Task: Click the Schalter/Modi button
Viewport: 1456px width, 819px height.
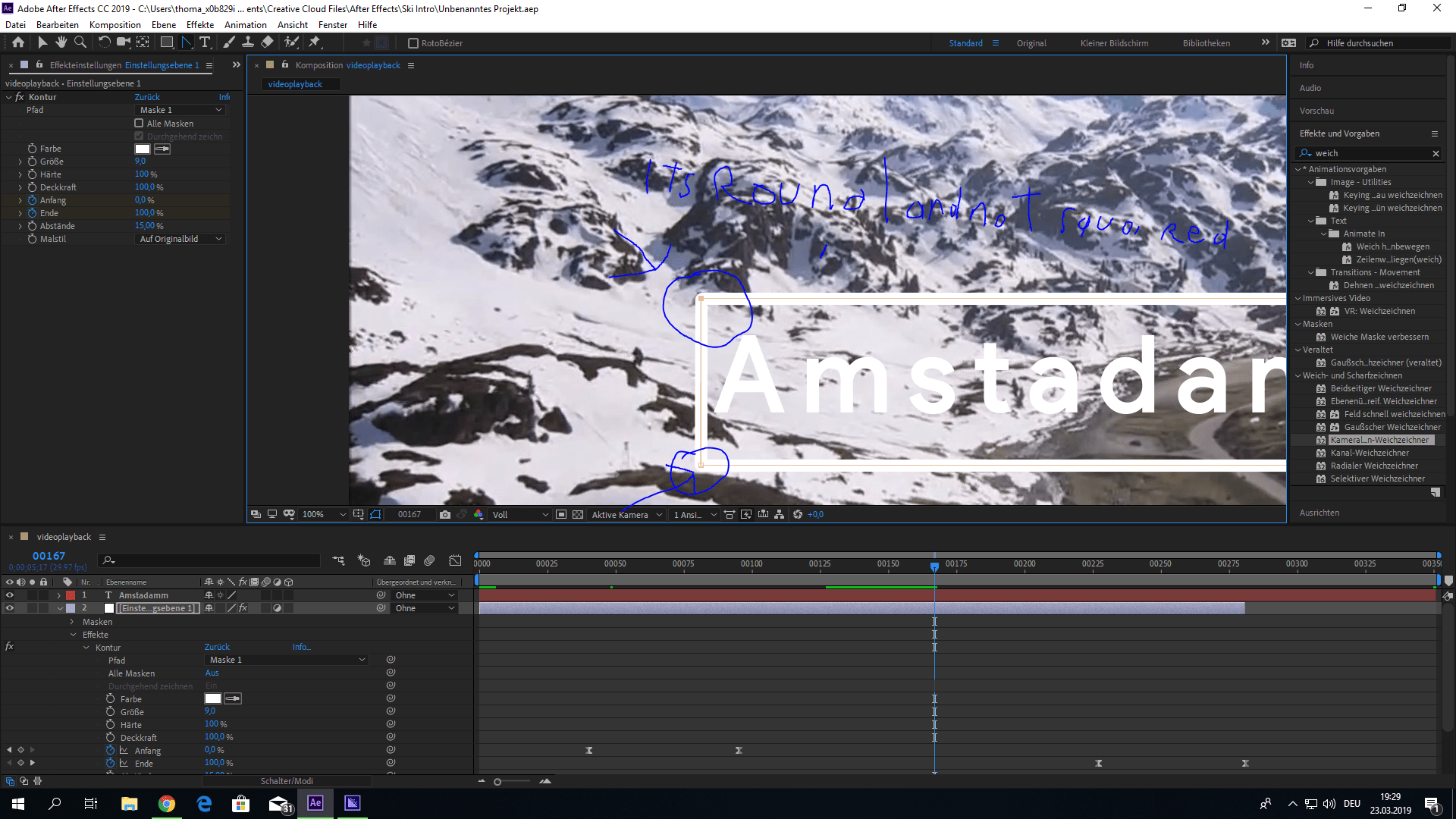Action: pos(287,781)
